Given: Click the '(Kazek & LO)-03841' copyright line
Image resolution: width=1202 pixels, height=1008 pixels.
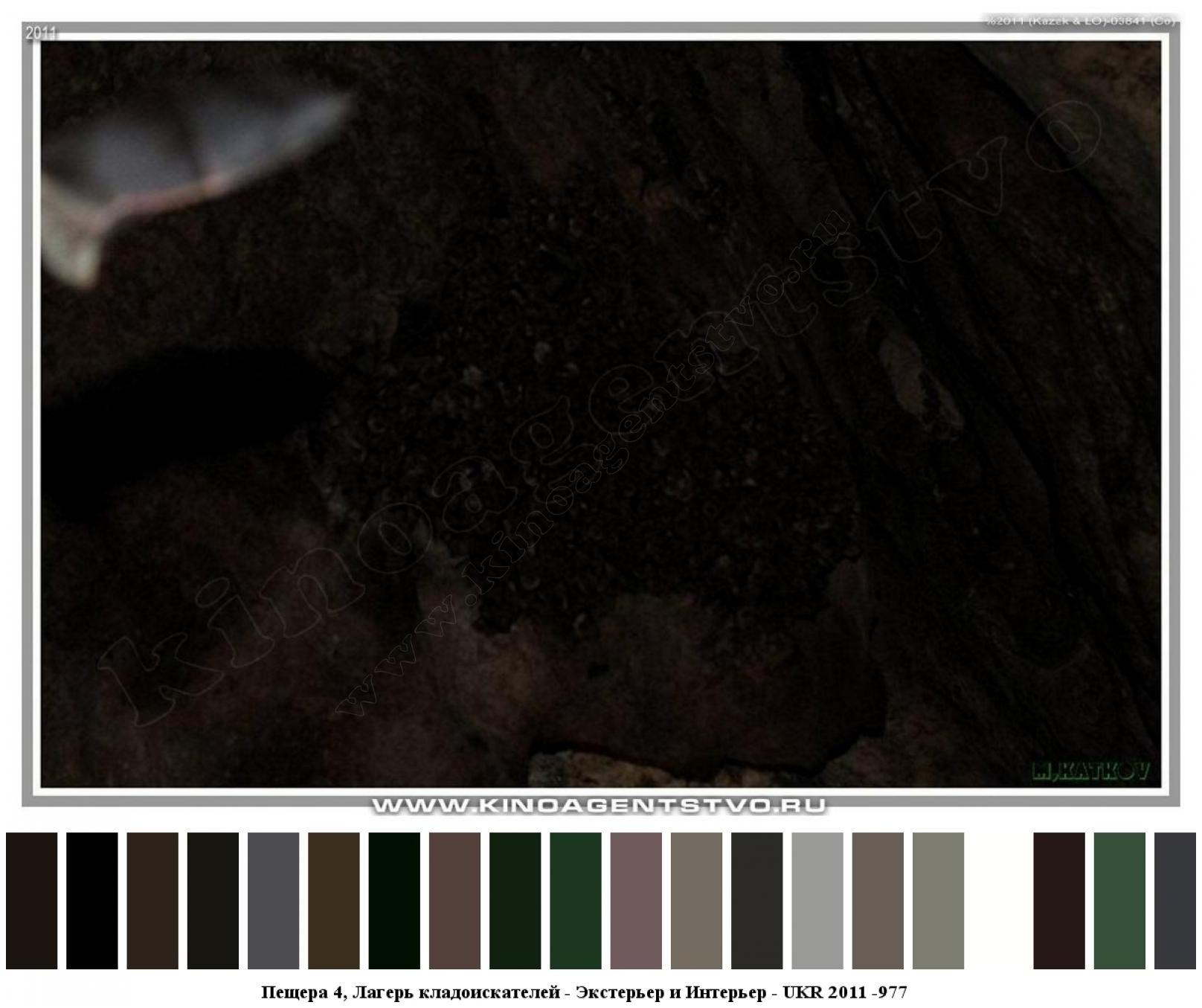Looking at the screenshot, I should (x=1082, y=22).
